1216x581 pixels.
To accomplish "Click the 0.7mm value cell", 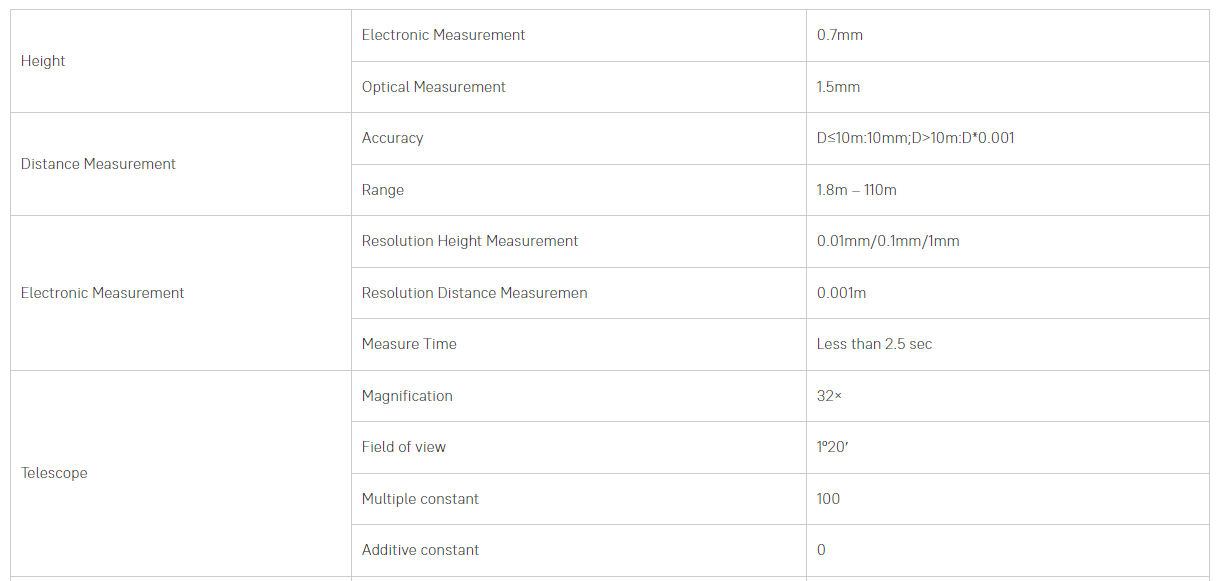I will pos(840,35).
